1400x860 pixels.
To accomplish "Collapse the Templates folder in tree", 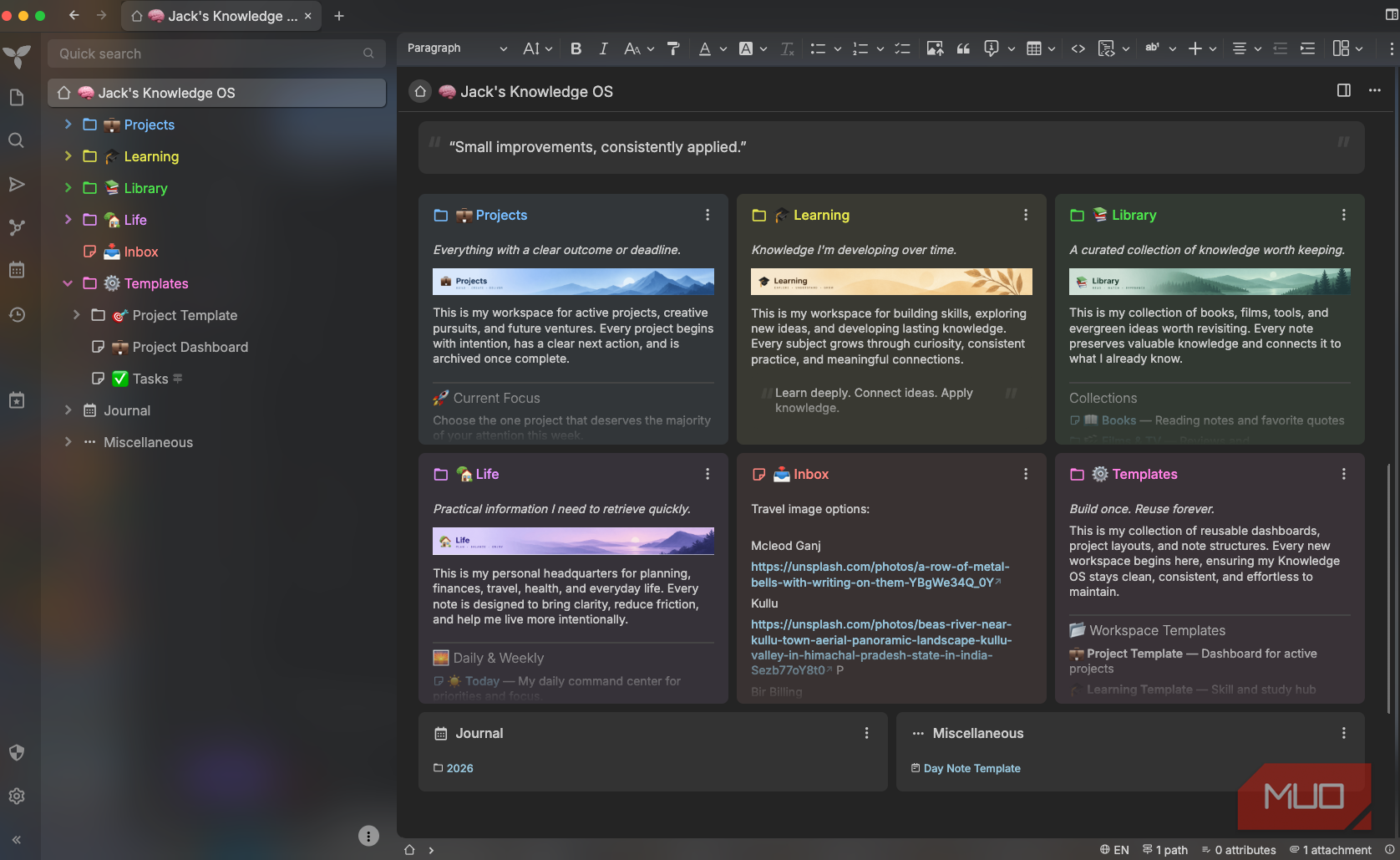I will pyautogui.click(x=68, y=283).
